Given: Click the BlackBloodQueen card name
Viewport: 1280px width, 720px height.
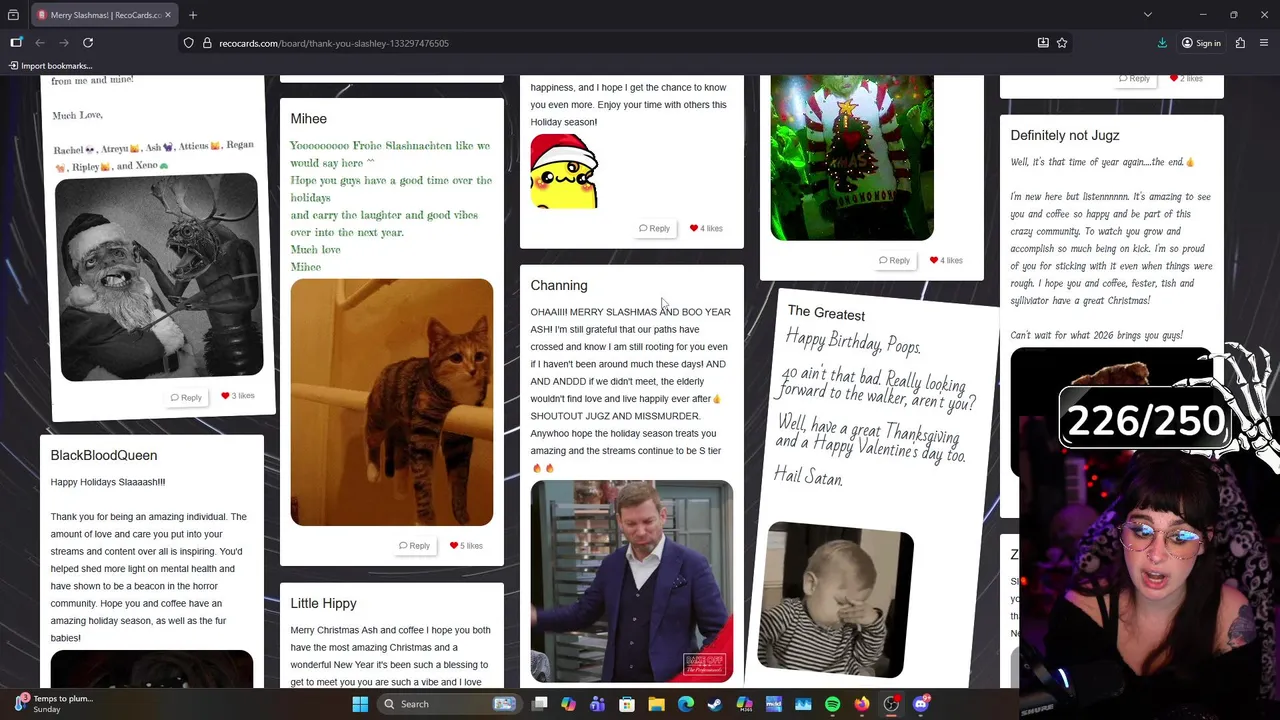Looking at the screenshot, I should click(104, 456).
